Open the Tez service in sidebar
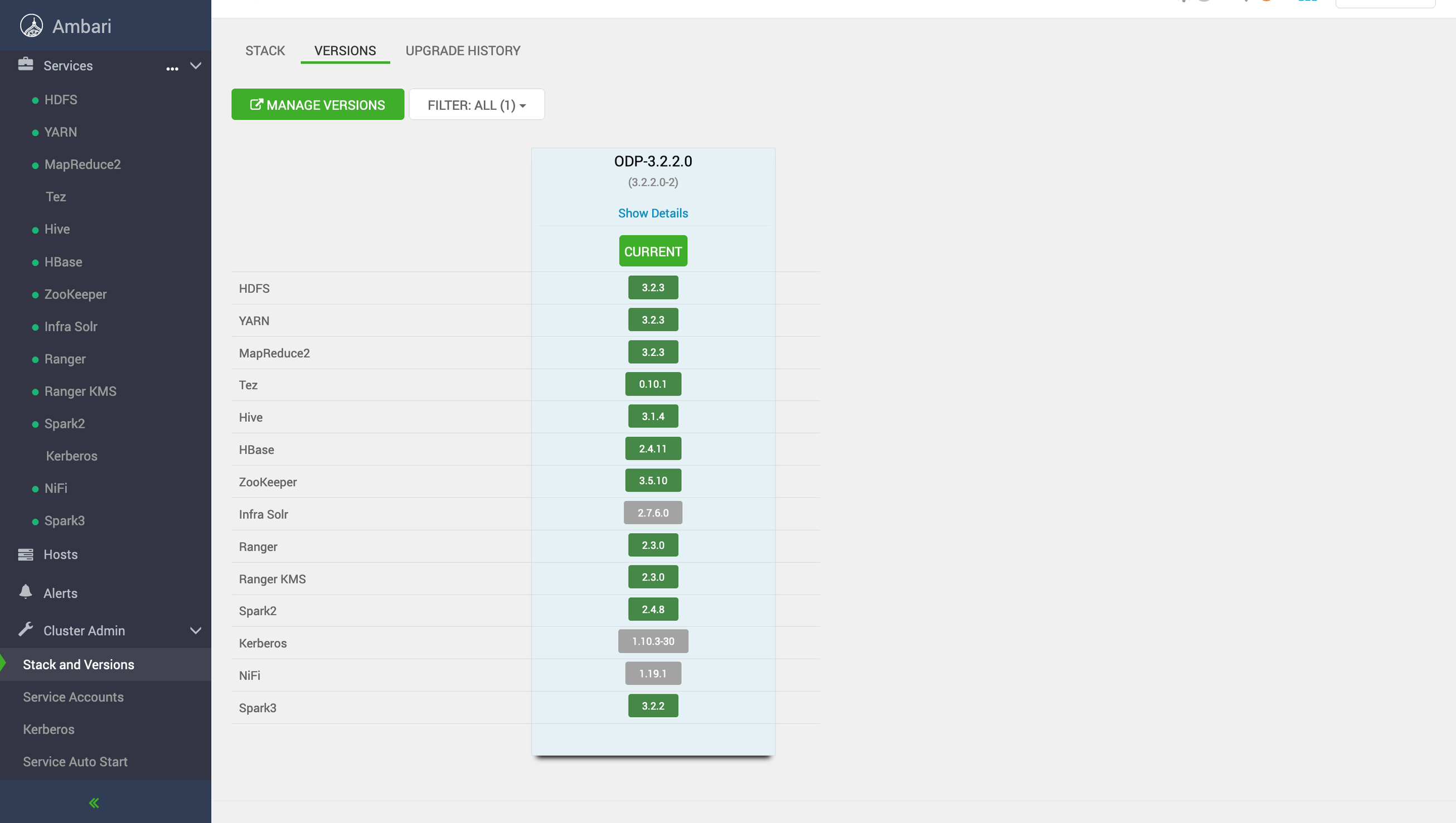This screenshot has width=1456, height=823. [56, 197]
